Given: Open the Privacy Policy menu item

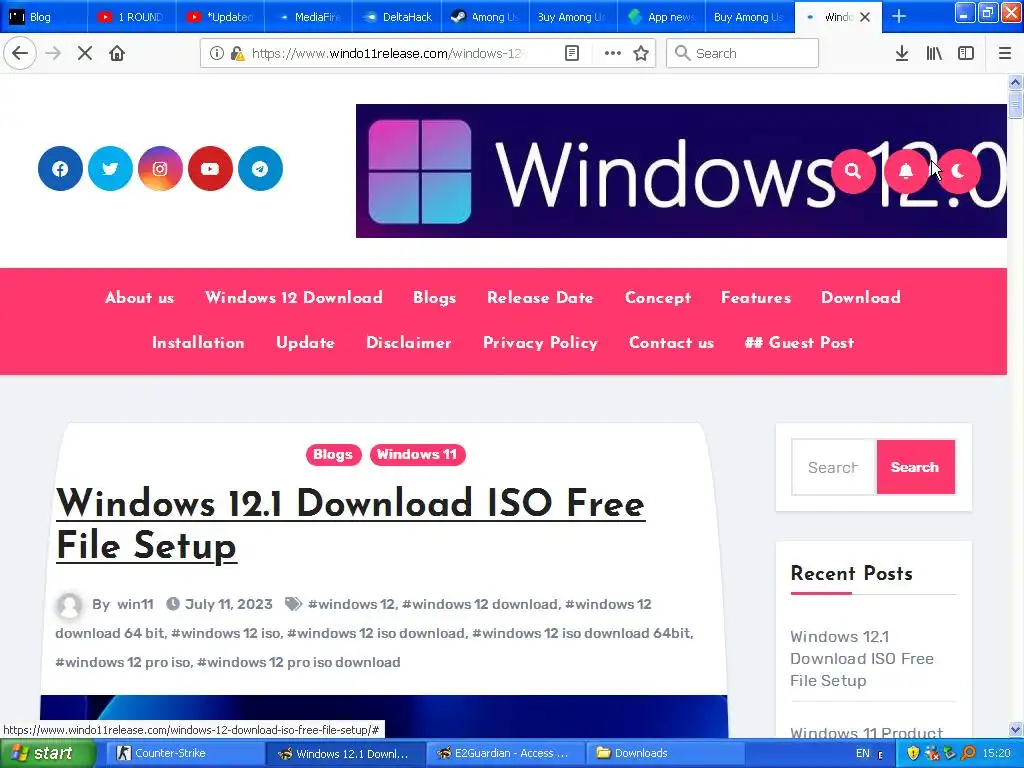Looking at the screenshot, I should 540,343.
